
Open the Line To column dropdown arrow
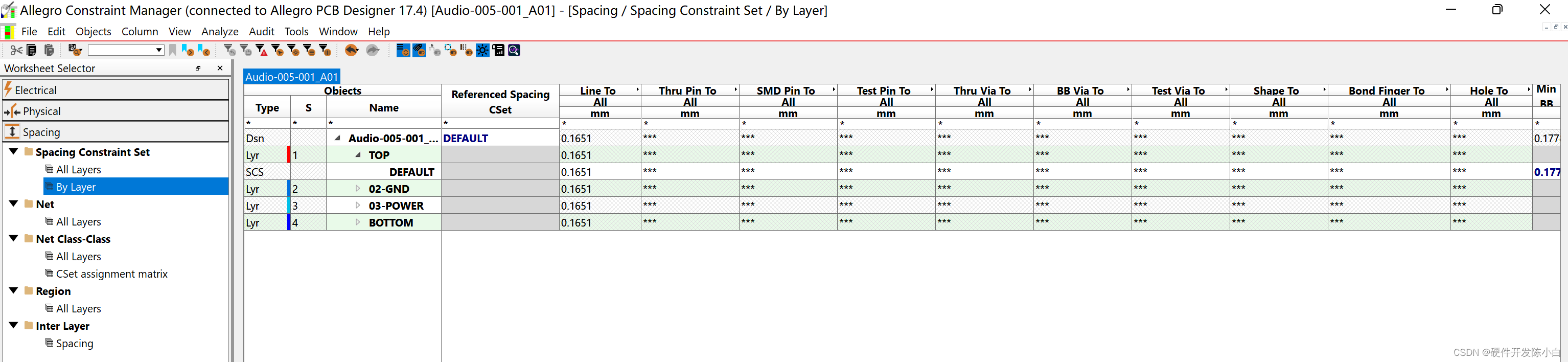pyautogui.click(x=638, y=89)
